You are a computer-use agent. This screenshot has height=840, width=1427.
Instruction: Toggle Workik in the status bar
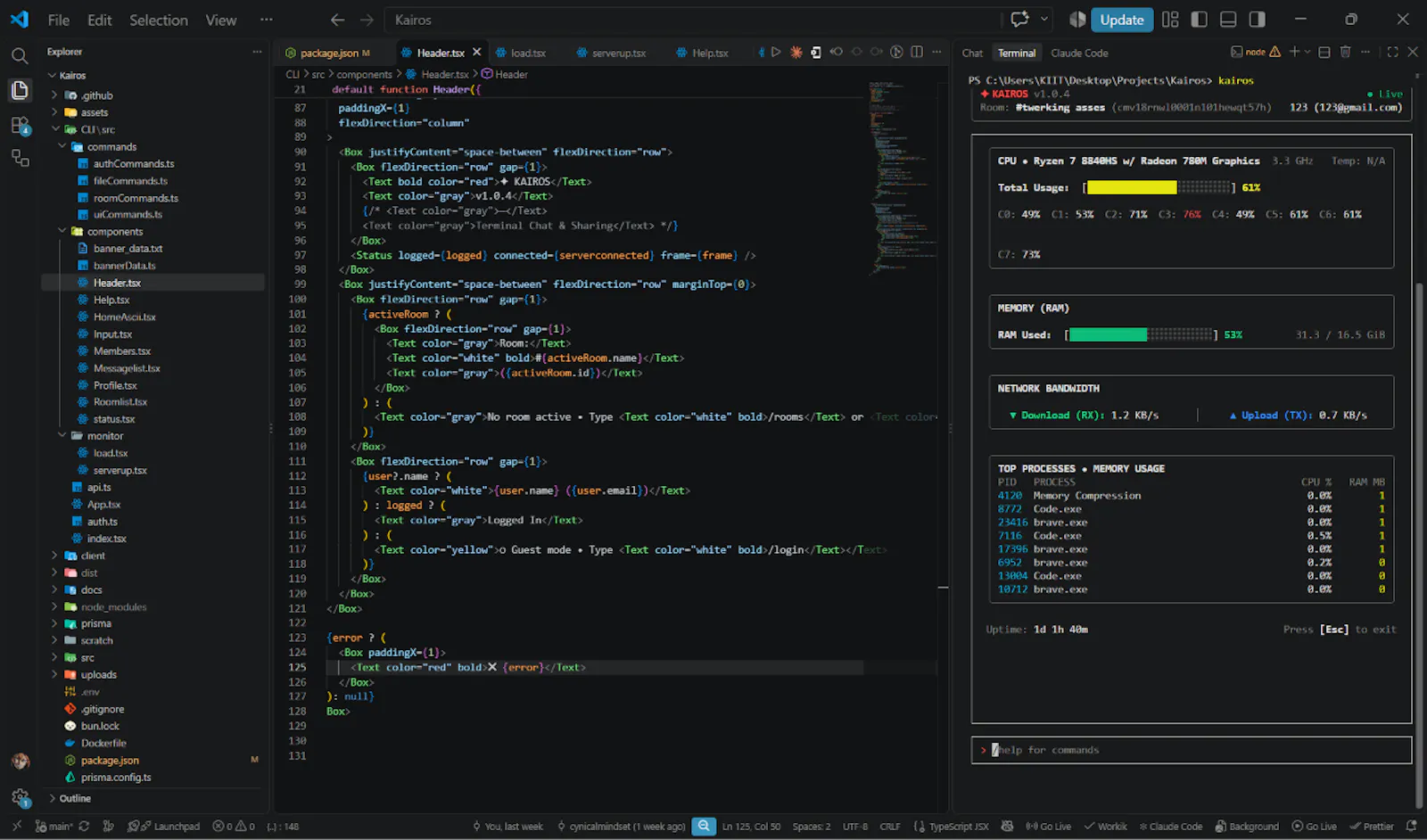click(1105, 827)
